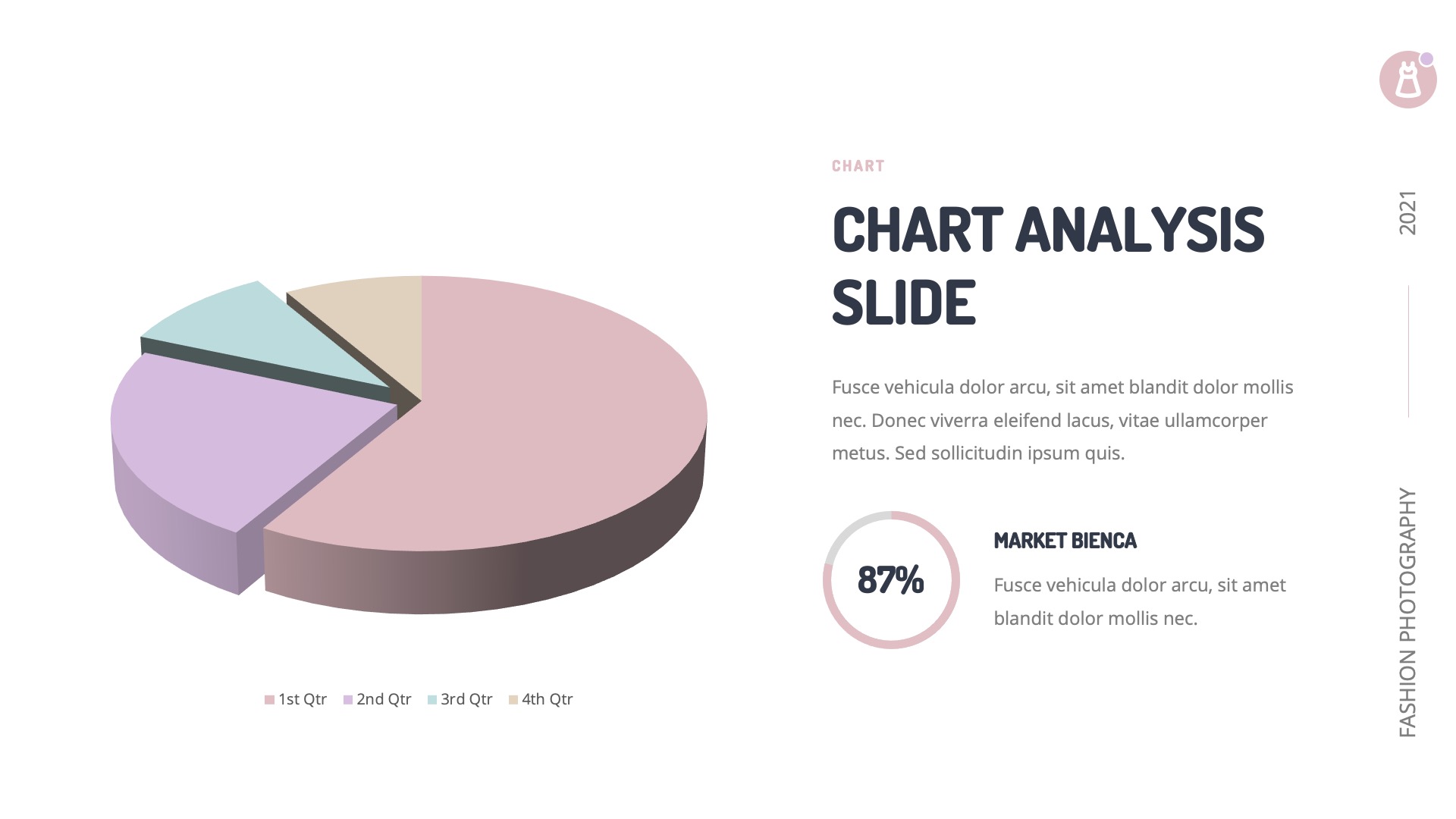Screen dimensions: 1456x819
Task: Click the vertical "2021" text
Action: (1407, 213)
